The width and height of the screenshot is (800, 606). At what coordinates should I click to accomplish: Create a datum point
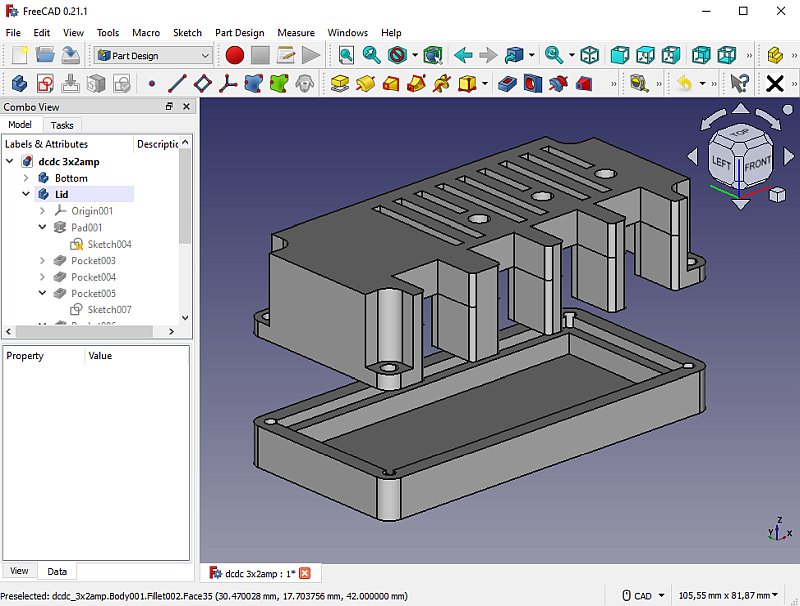point(152,83)
